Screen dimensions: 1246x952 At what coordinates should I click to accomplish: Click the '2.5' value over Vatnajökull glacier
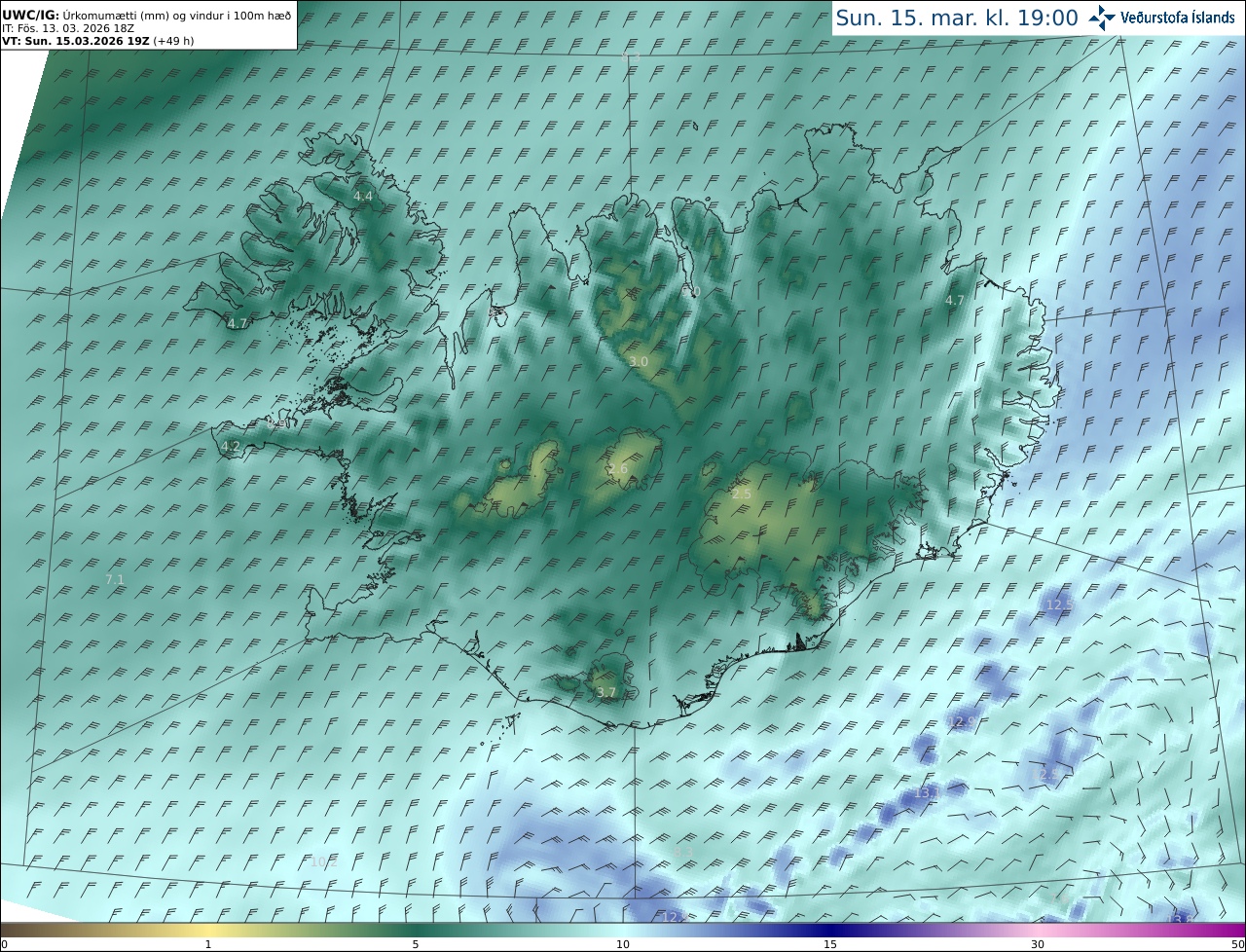pyautogui.click(x=742, y=494)
